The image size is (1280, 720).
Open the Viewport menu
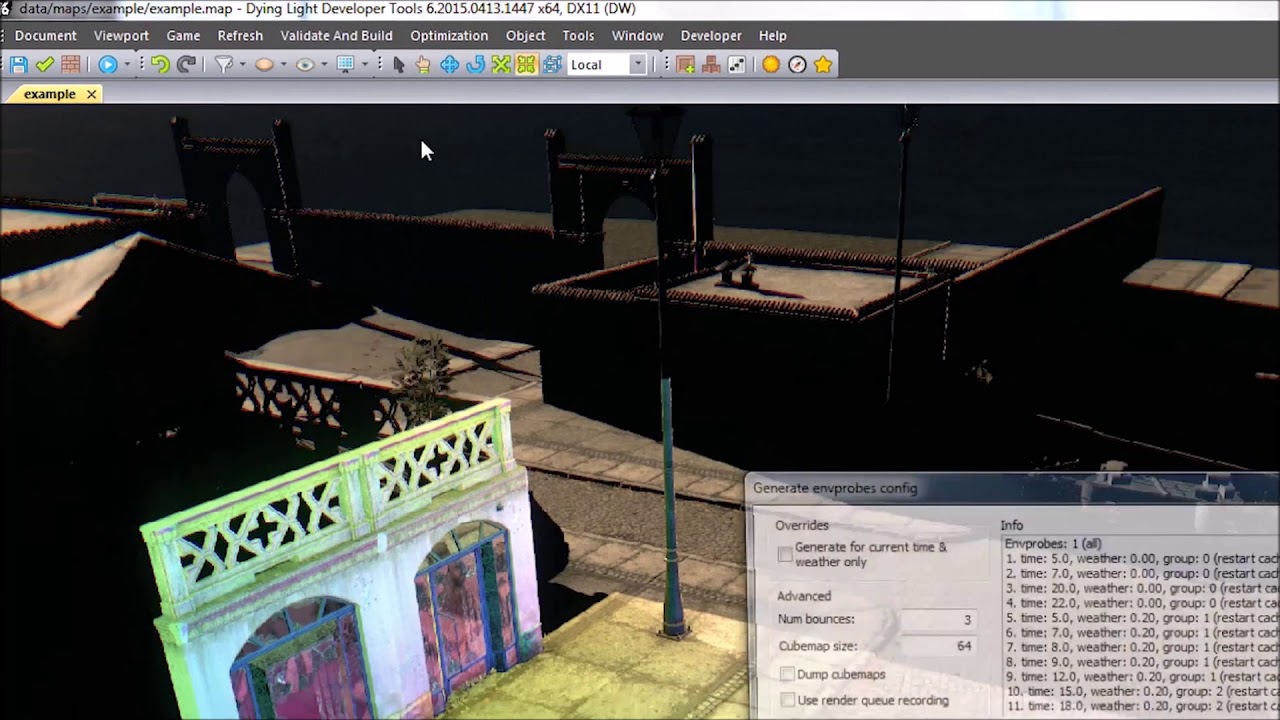(121, 35)
